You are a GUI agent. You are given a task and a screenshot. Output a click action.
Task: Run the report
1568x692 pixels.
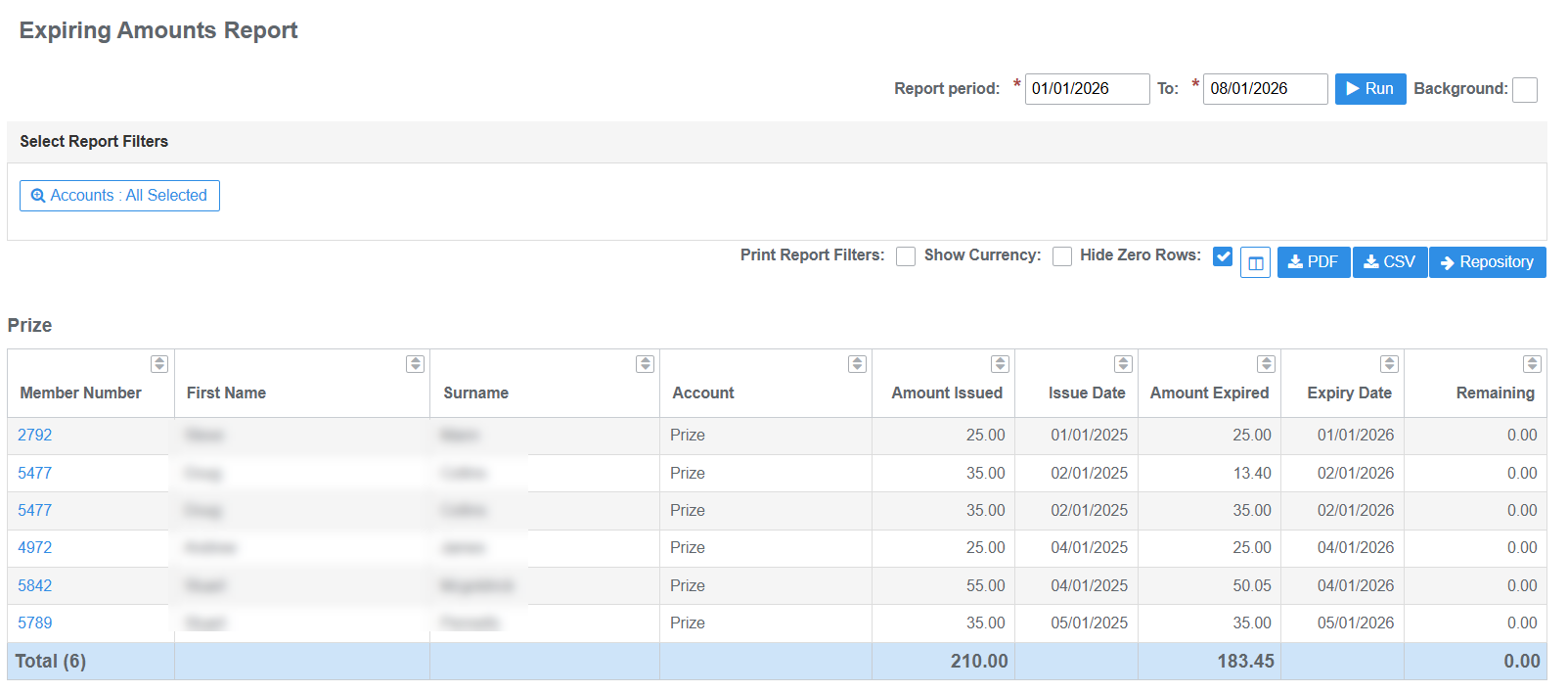[1370, 89]
